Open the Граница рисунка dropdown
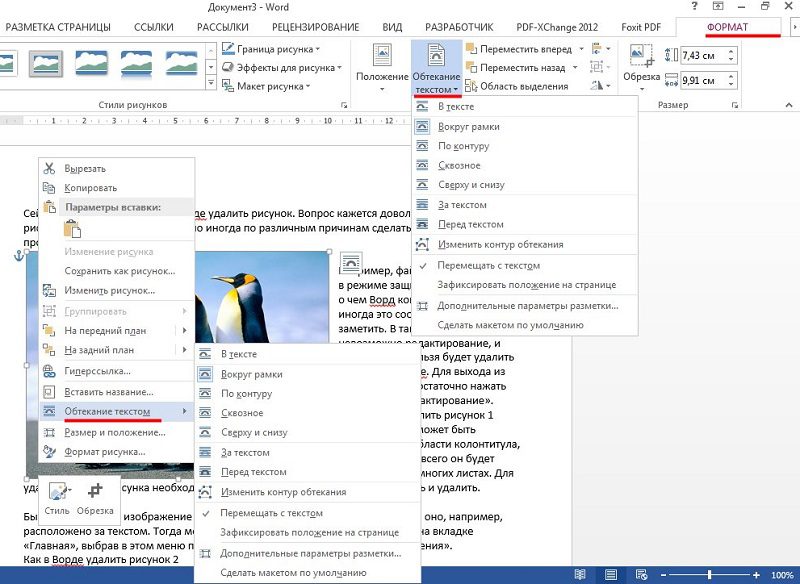 point(271,49)
